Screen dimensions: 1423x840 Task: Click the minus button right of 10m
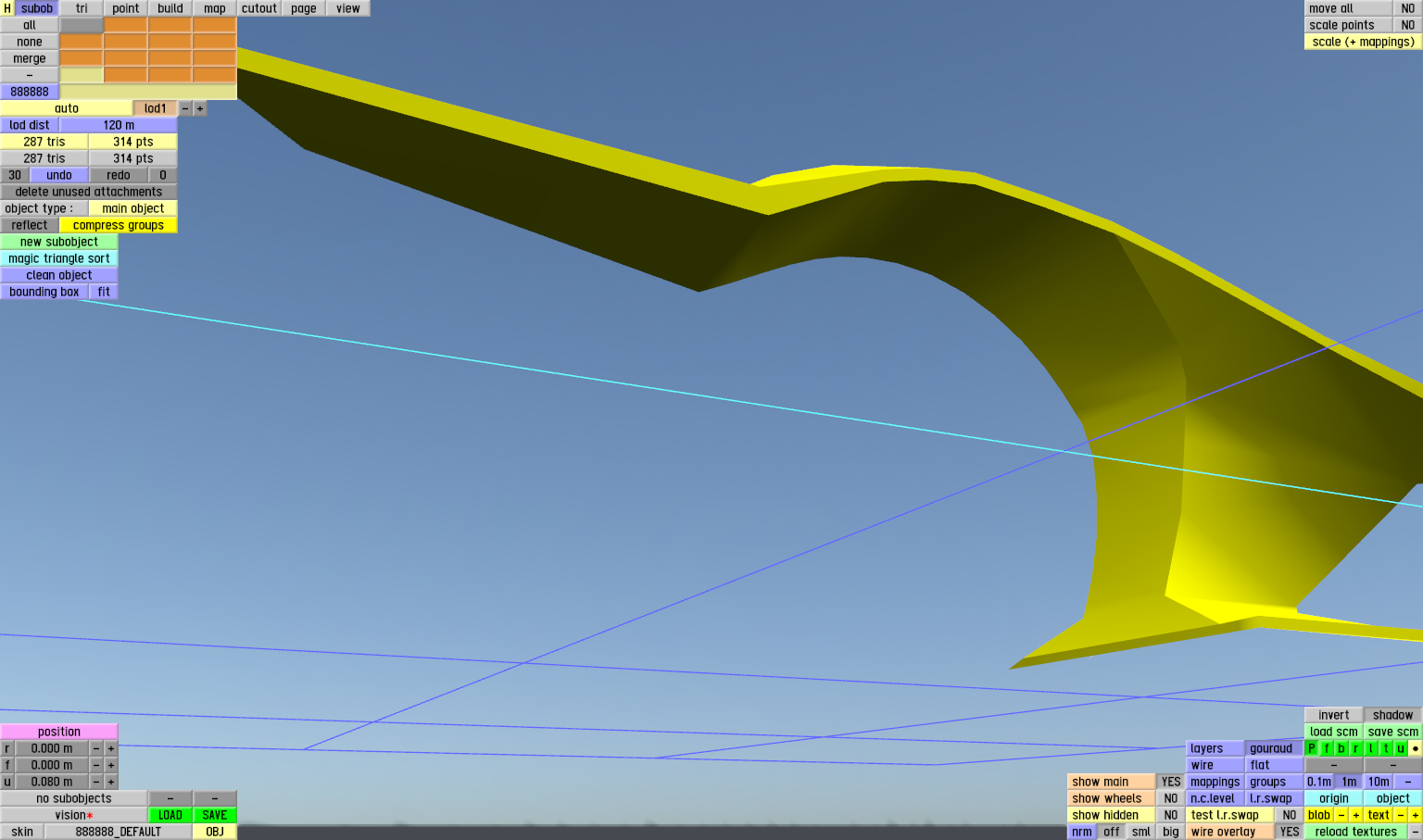(1408, 782)
